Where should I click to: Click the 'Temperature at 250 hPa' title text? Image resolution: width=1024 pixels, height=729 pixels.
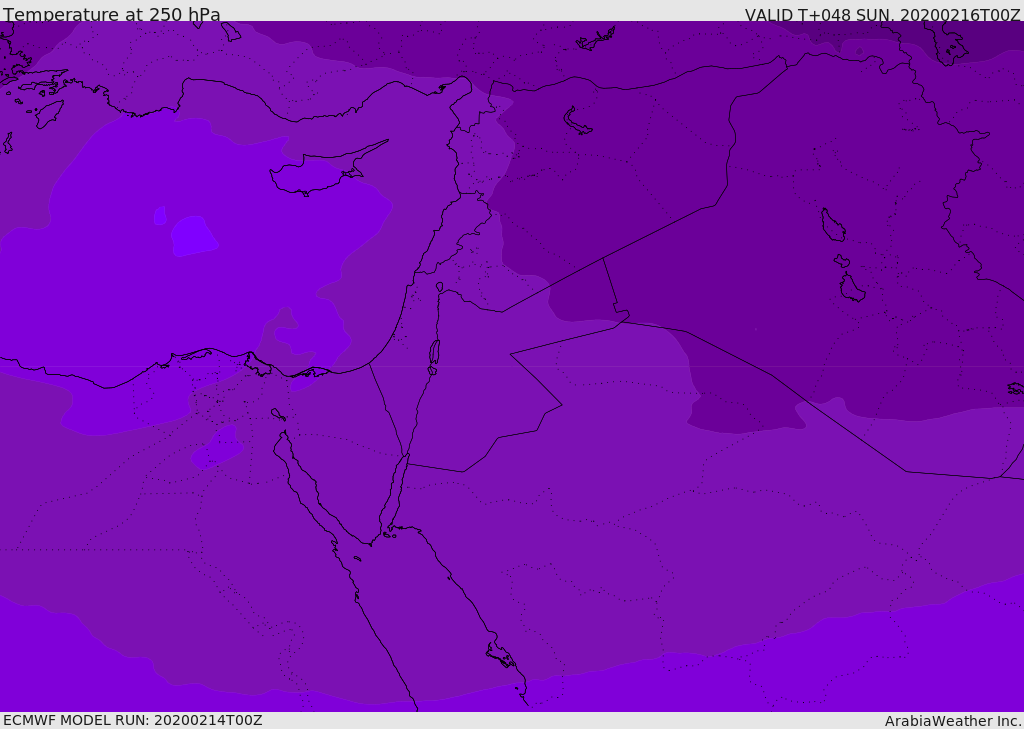[112, 14]
